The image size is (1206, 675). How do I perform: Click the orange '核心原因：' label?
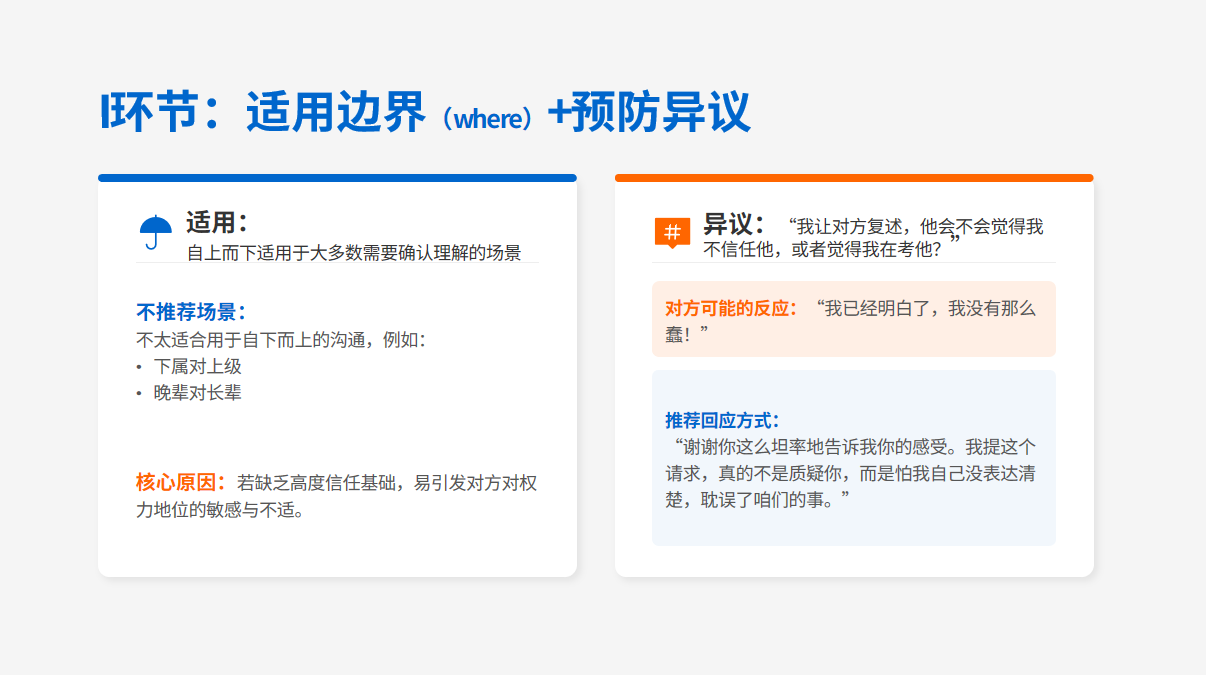[x=181, y=483]
